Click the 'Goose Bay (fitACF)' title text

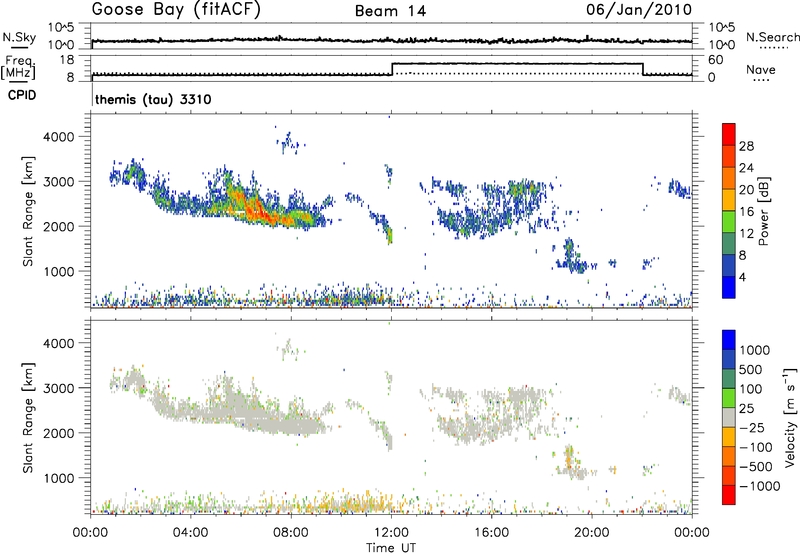[176, 10]
